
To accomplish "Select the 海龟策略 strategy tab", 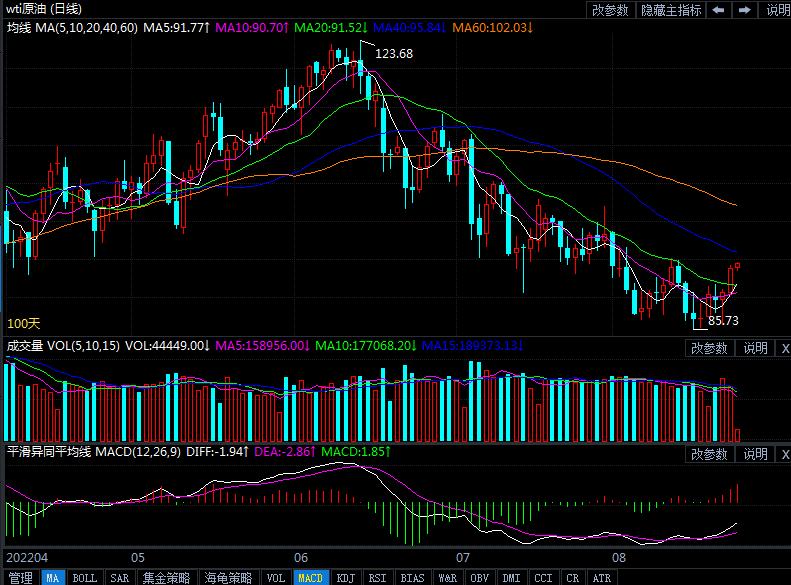I will point(229,578).
